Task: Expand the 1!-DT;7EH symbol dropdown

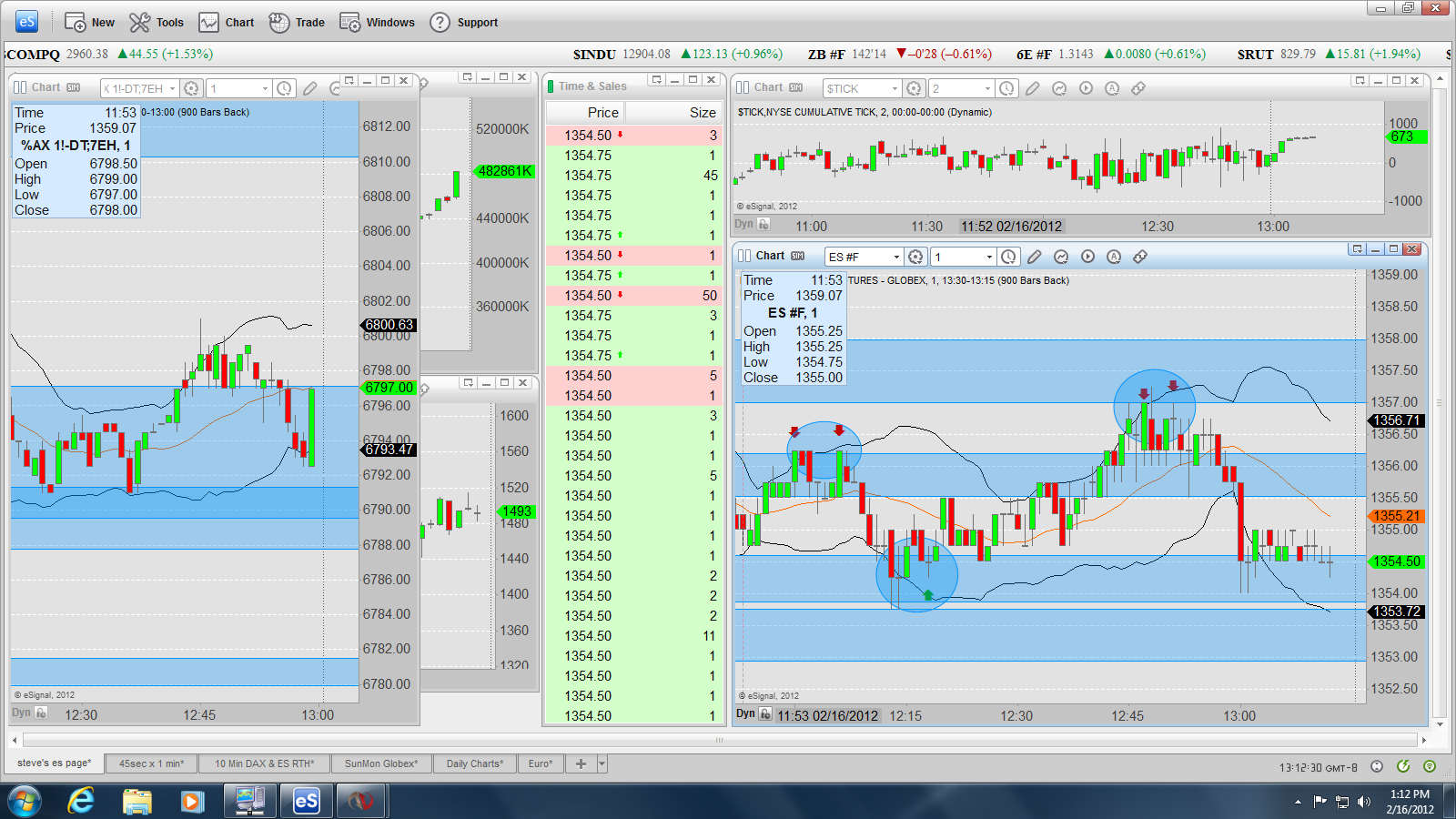Action: pyautogui.click(x=172, y=88)
